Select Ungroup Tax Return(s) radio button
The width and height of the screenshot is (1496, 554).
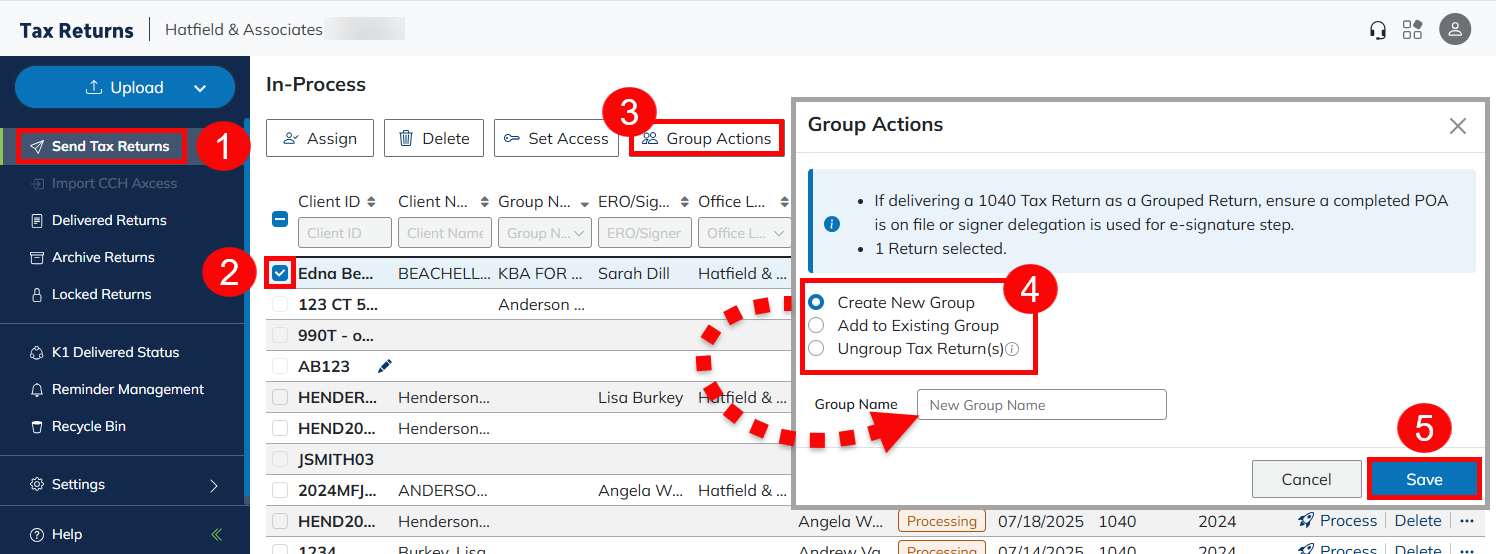coord(816,349)
